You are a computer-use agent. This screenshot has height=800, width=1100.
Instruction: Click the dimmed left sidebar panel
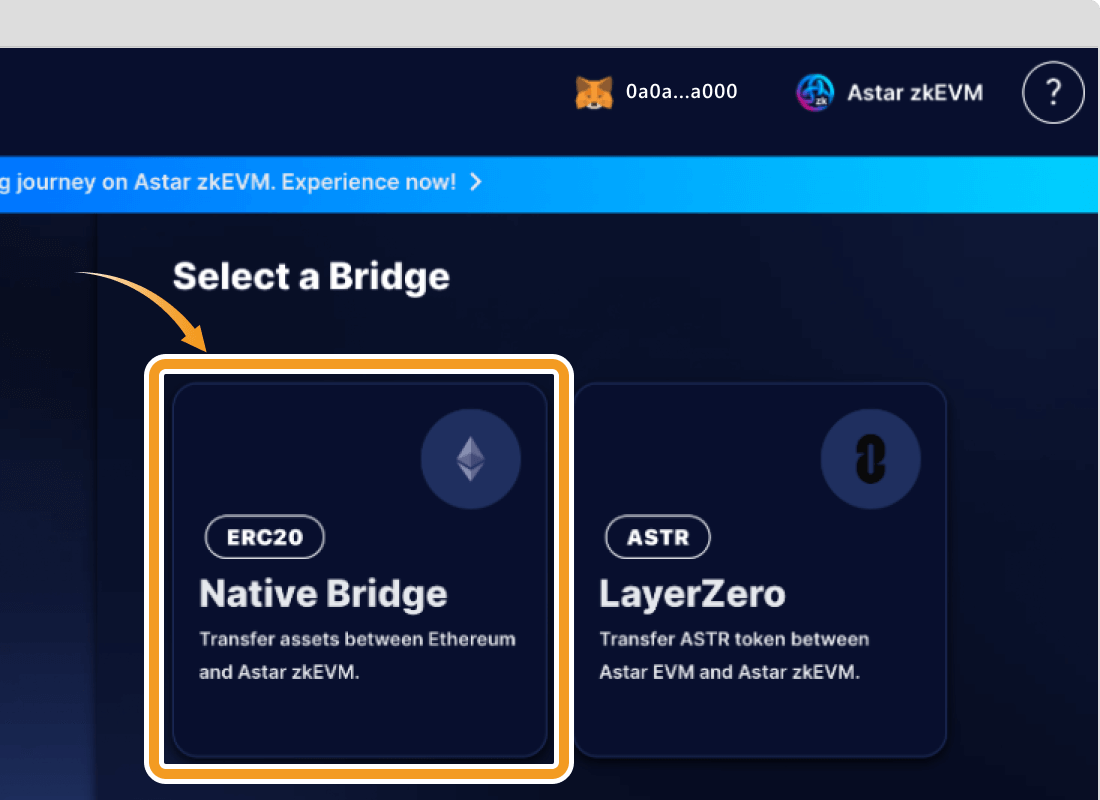click(47, 500)
